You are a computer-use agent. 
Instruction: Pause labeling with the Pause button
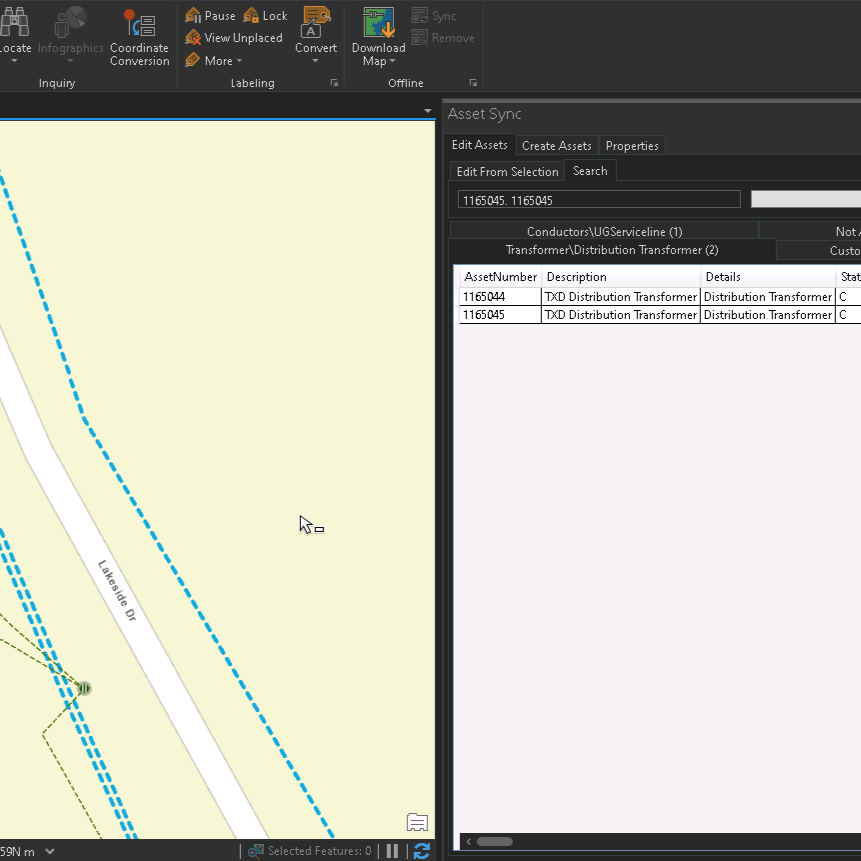(210, 16)
